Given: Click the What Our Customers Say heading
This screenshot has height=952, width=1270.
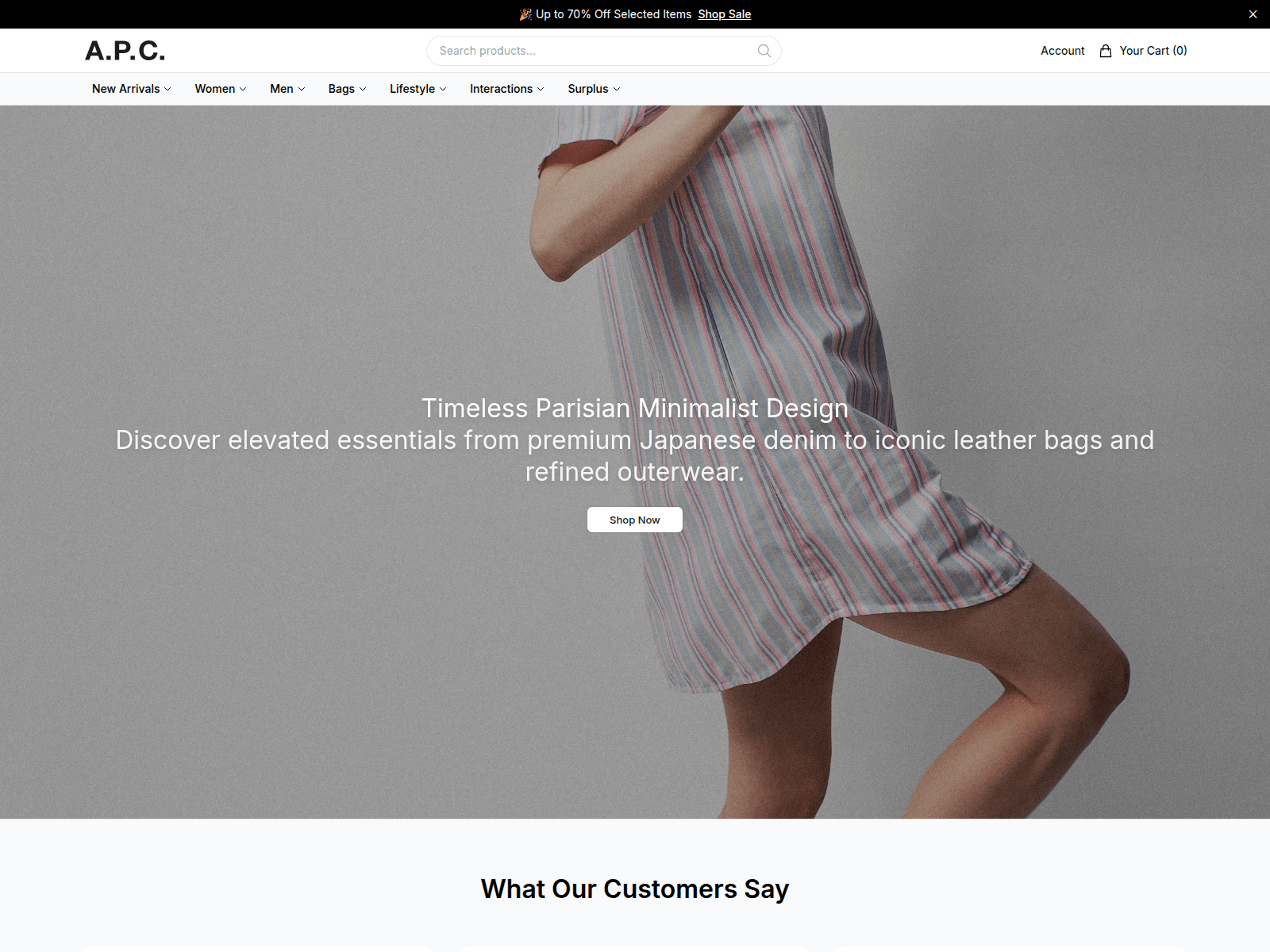Looking at the screenshot, I should [x=635, y=889].
